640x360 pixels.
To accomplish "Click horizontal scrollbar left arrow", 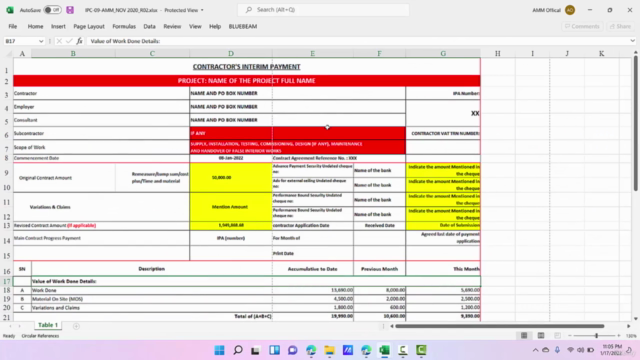I will pos(391,326).
